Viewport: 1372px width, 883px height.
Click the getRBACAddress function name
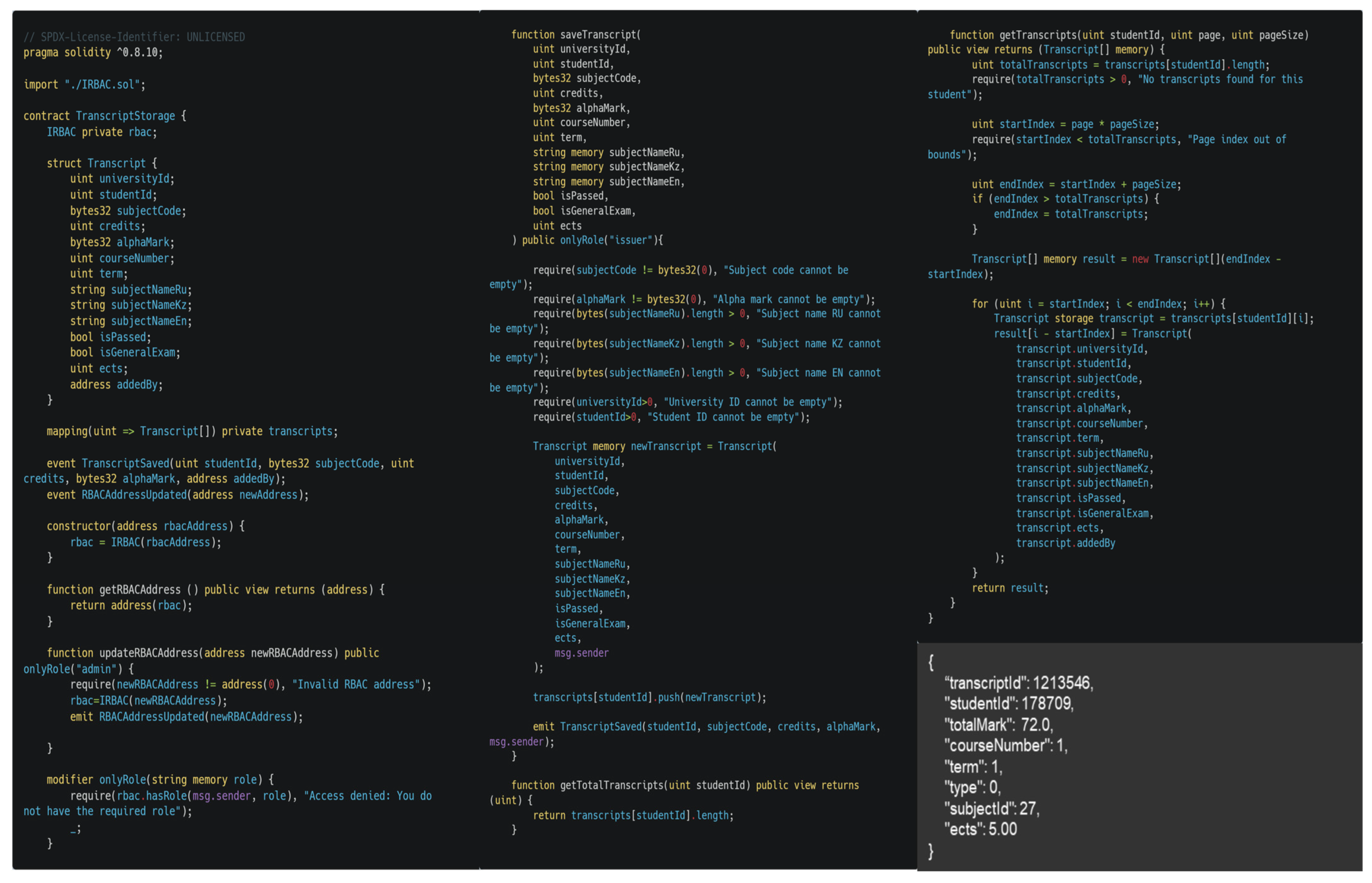140,589
